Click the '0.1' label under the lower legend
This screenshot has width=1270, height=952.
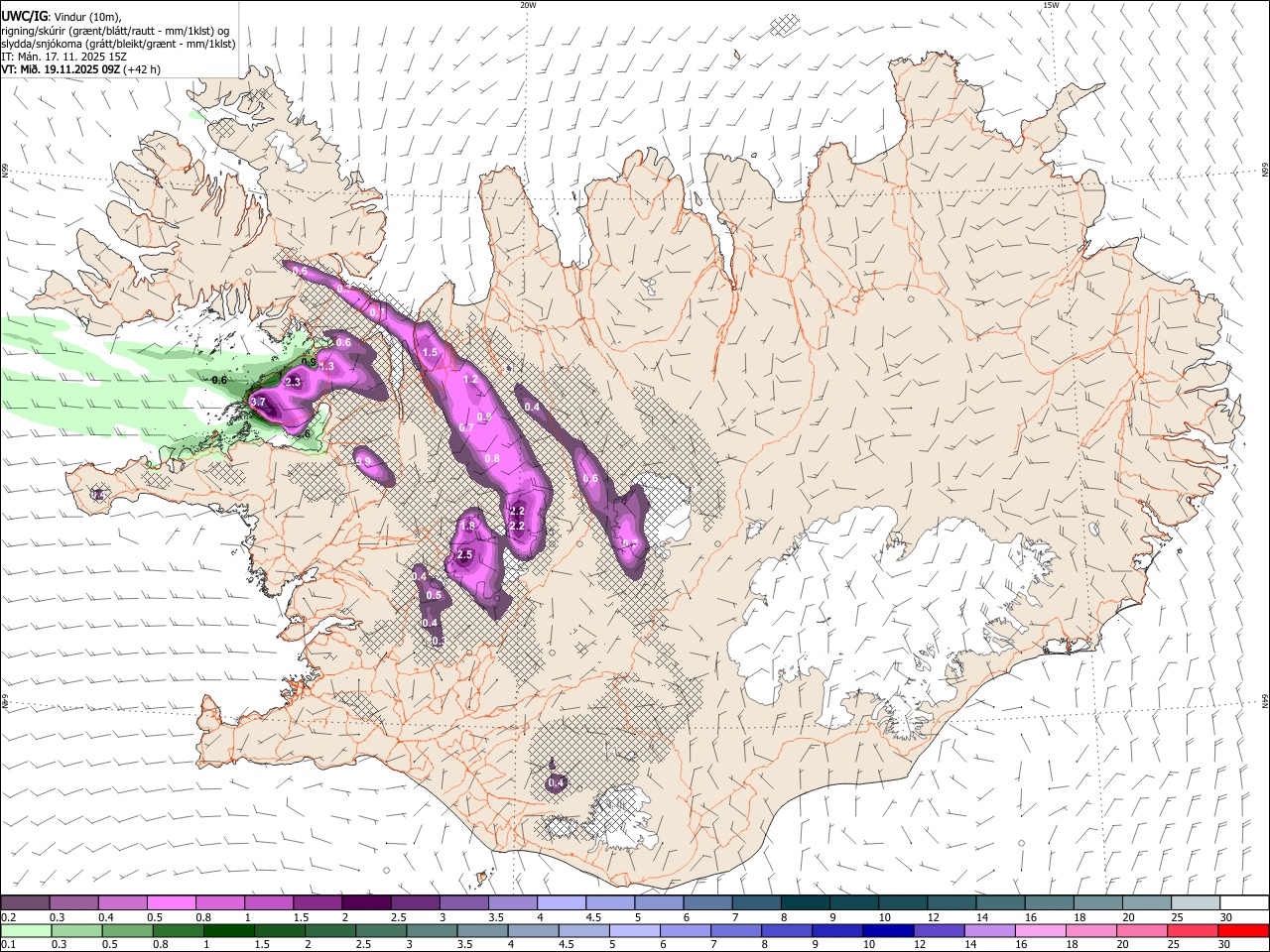tap(8, 944)
